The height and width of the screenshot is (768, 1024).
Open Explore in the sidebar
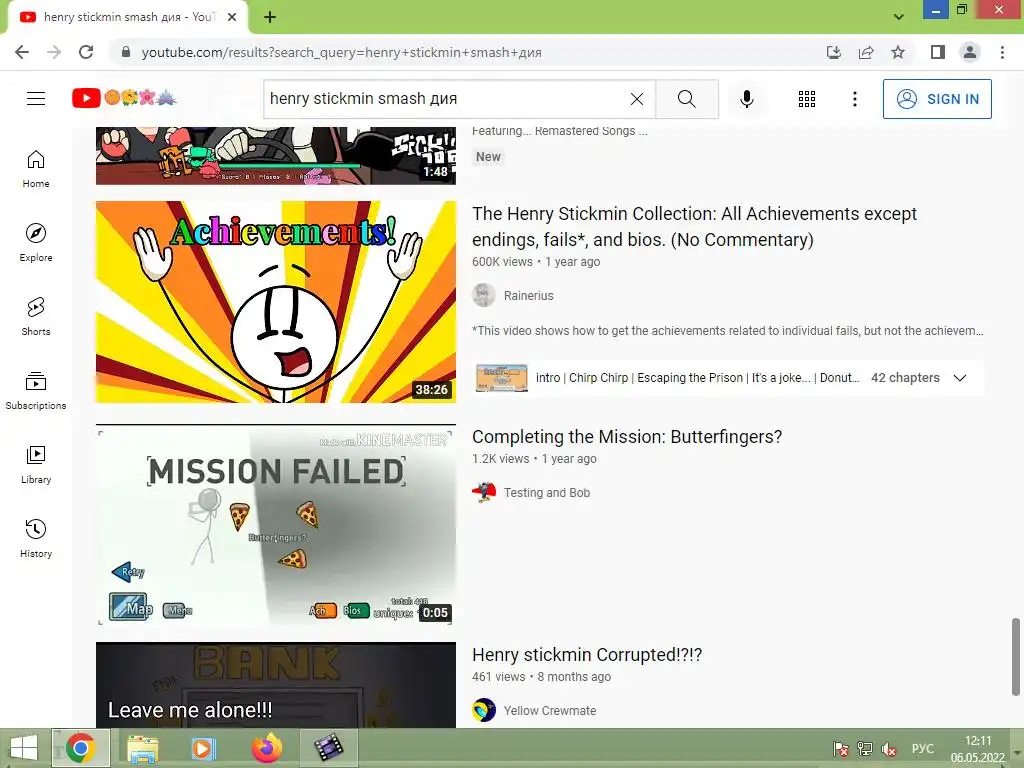pyautogui.click(x=36, y=243)
